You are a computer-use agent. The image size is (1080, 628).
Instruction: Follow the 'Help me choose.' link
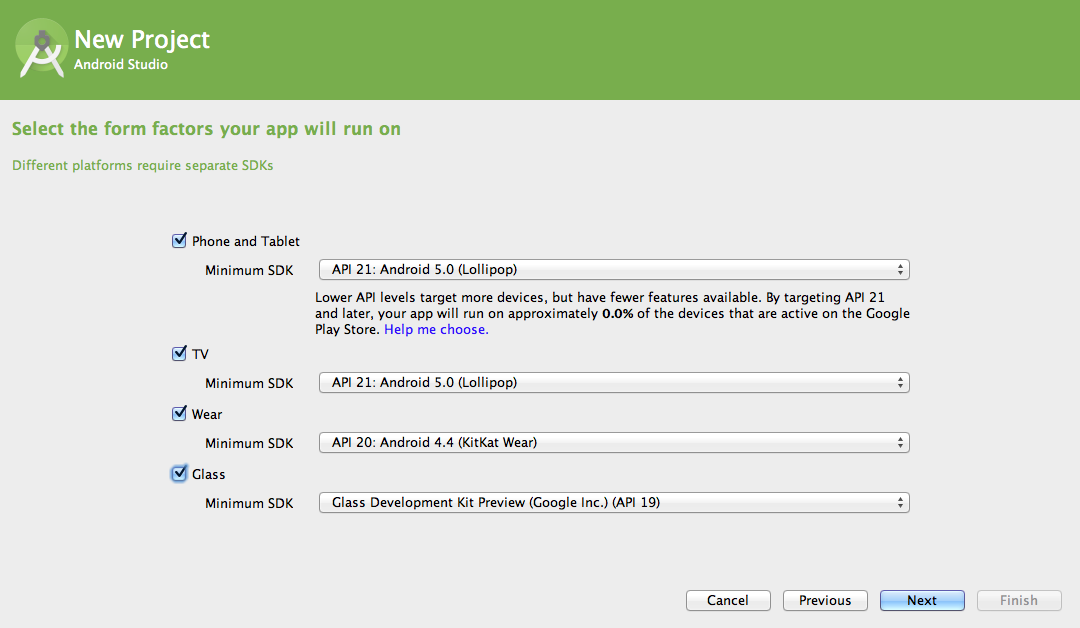pos(436,330)
